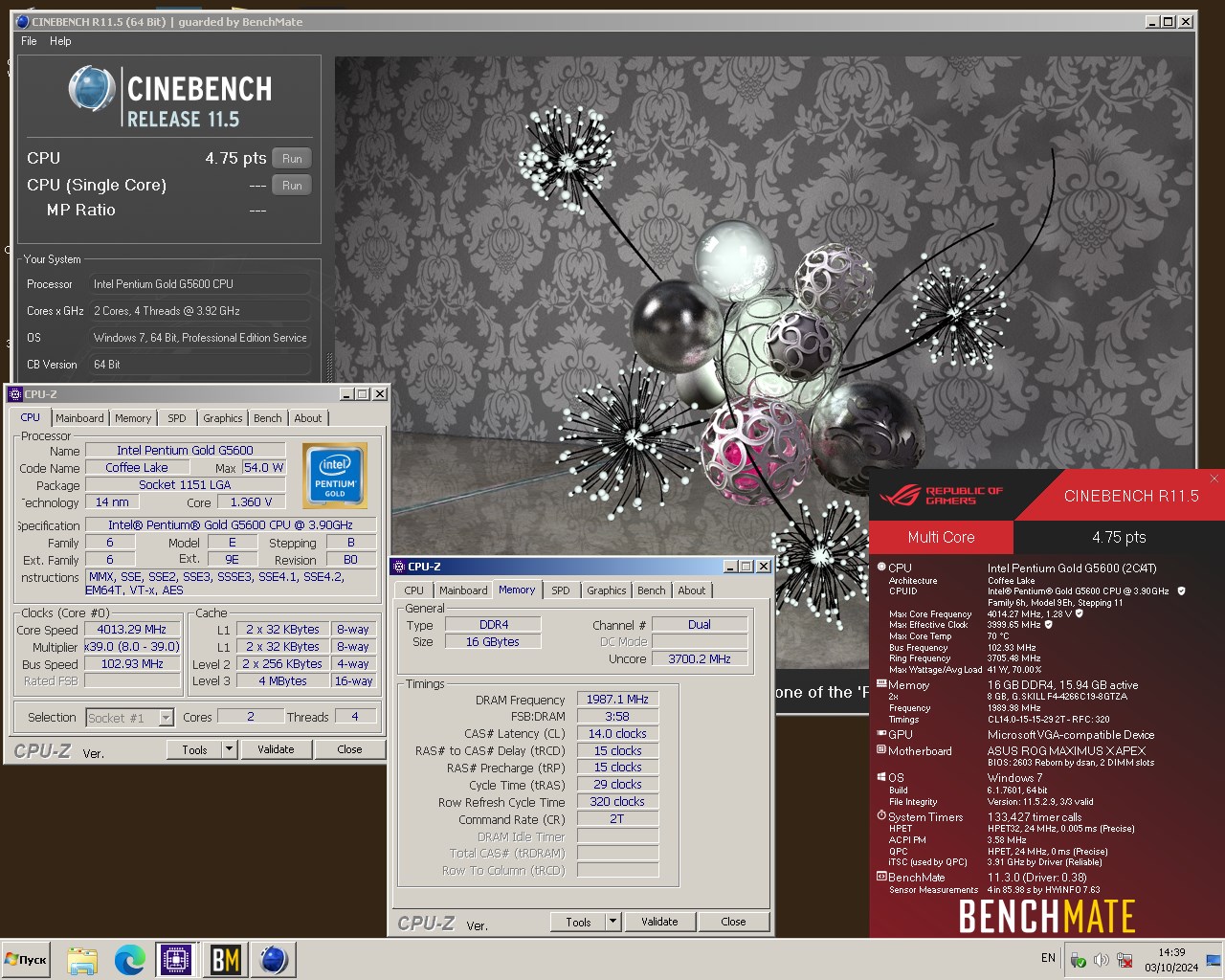Screen dimensions: 1225x980
Task: Open Mainboard tab in CPU-Z Memory window
Action: [x=463, y=590]
